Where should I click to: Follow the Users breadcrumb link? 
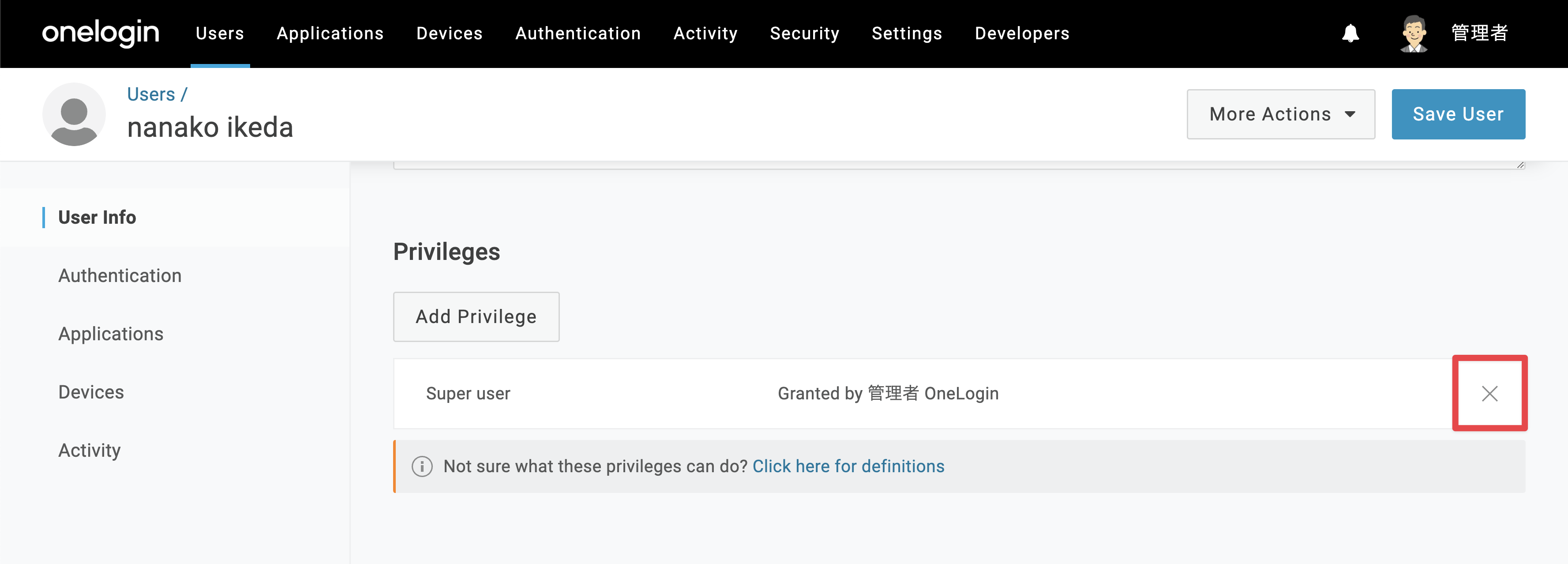point(151,94)
